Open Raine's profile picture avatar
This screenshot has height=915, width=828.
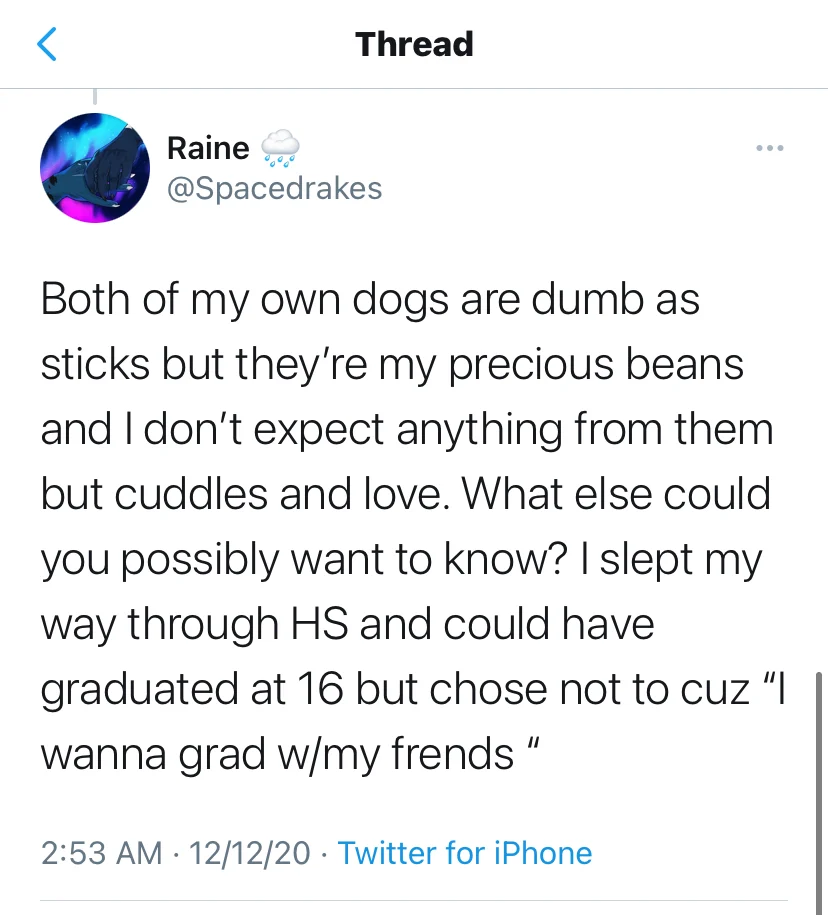(x=95, y=168)
